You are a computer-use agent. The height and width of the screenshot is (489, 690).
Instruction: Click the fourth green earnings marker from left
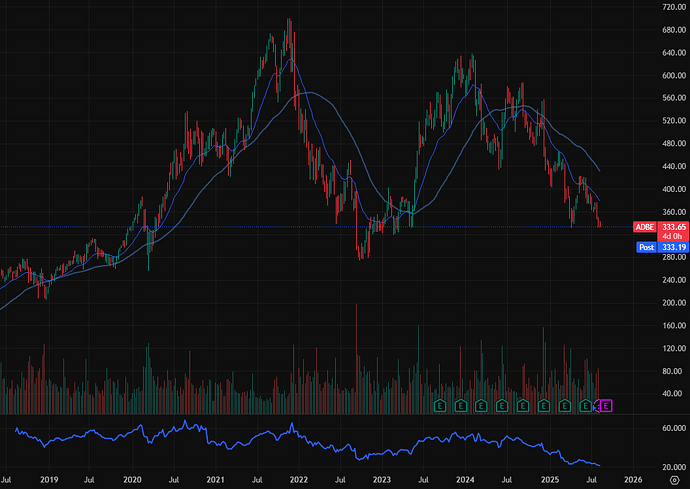[x=502, y=405]
